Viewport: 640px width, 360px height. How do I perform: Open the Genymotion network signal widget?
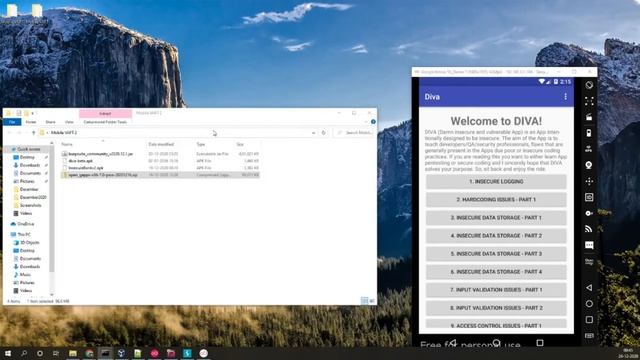coord(589,229)
